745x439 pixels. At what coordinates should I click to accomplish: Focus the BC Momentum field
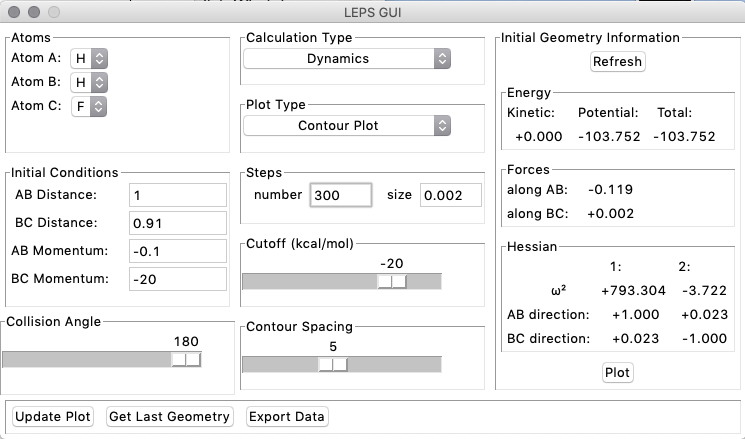(x=177, y=279)
